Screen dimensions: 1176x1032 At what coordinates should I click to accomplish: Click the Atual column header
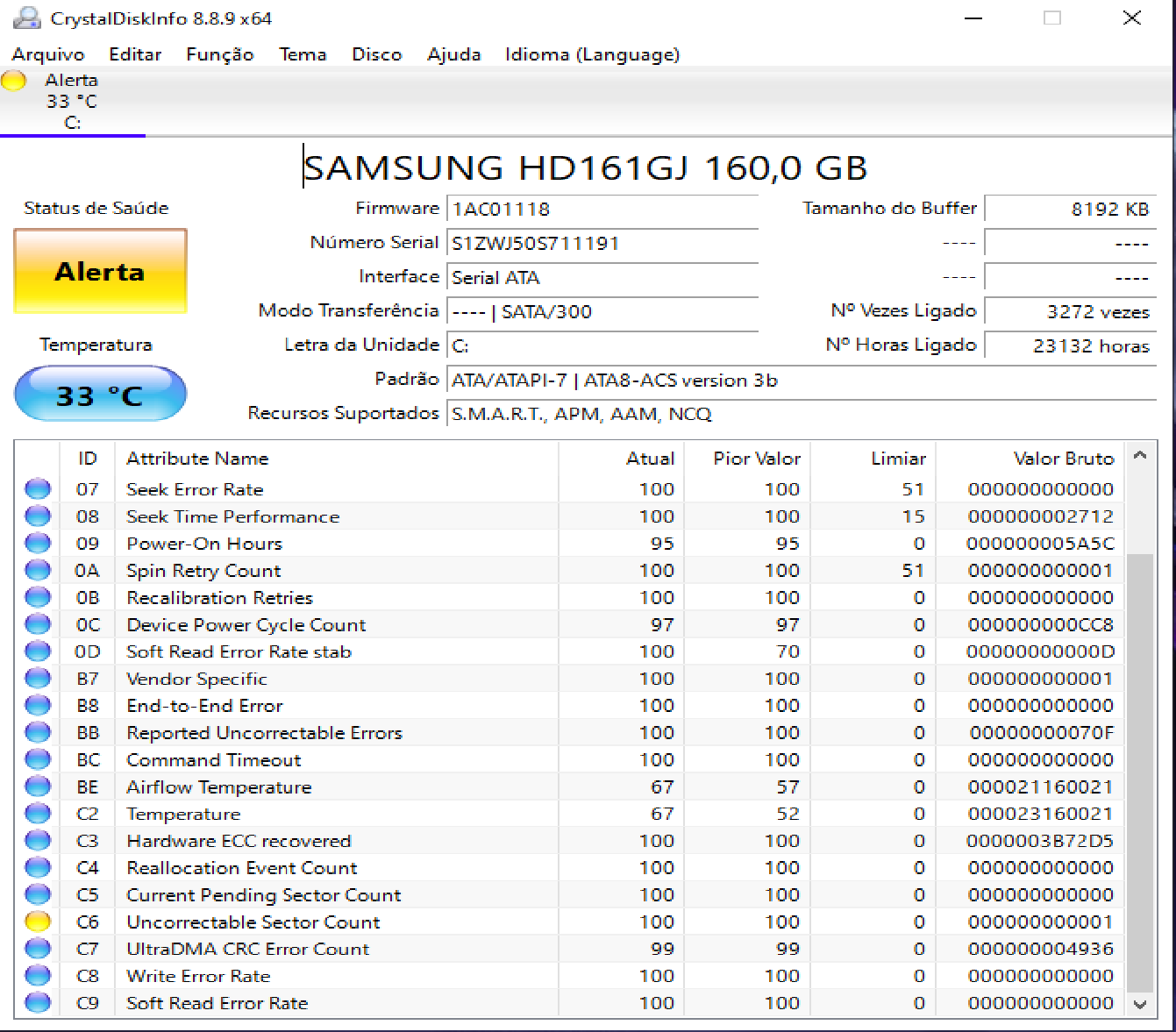(620, 459)
